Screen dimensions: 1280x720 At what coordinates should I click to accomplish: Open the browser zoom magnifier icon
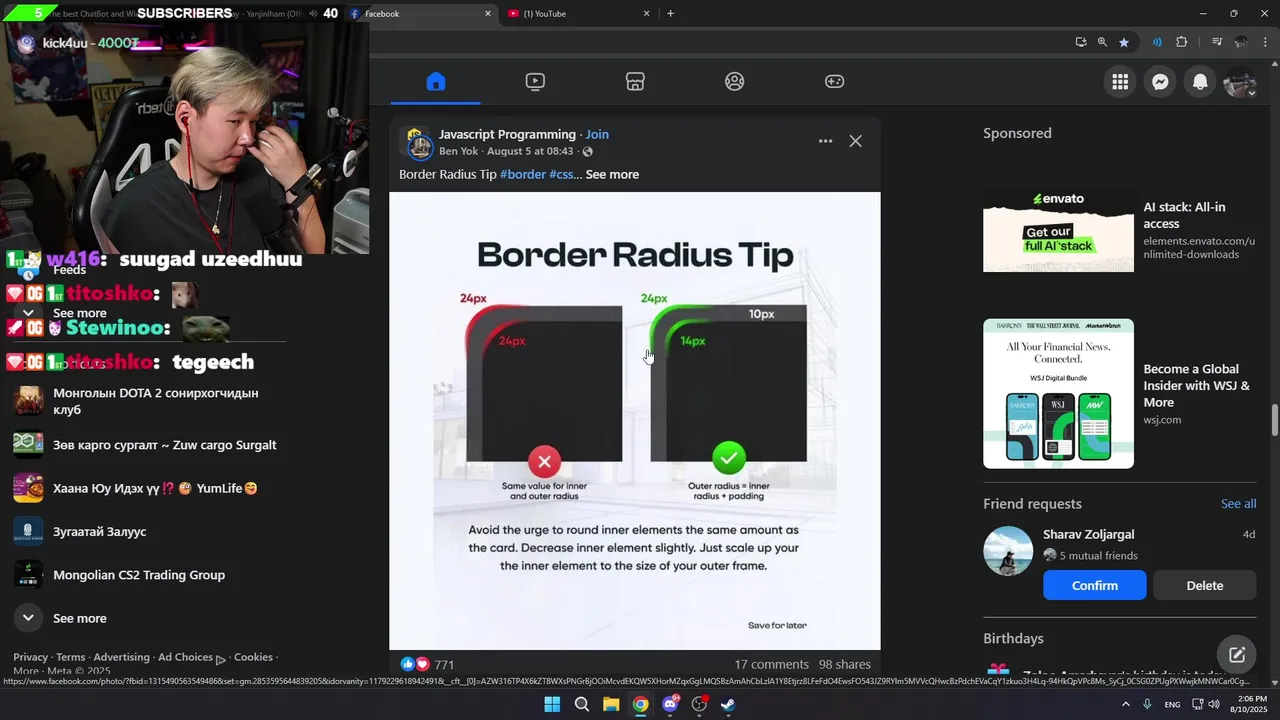(x=1102, y=42)
